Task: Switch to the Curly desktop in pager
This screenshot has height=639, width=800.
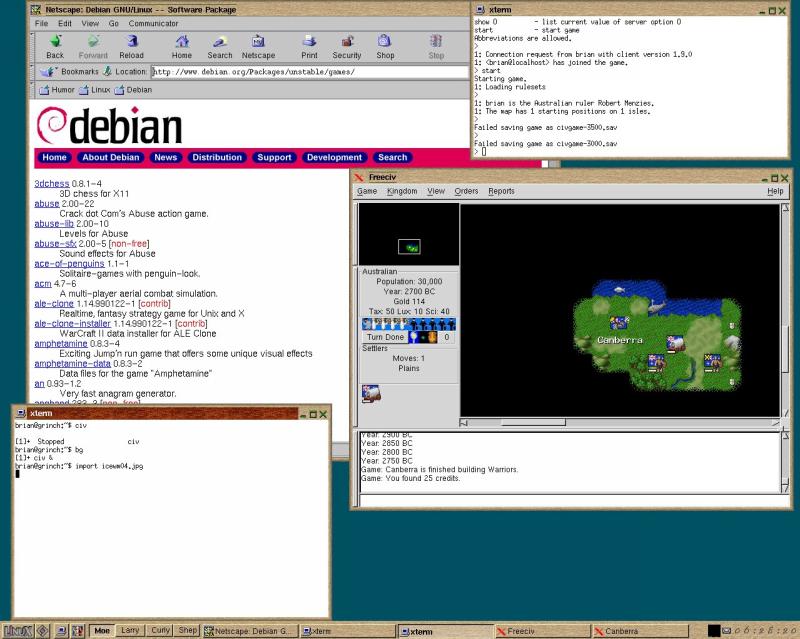Action: click(x=158, y=631)
